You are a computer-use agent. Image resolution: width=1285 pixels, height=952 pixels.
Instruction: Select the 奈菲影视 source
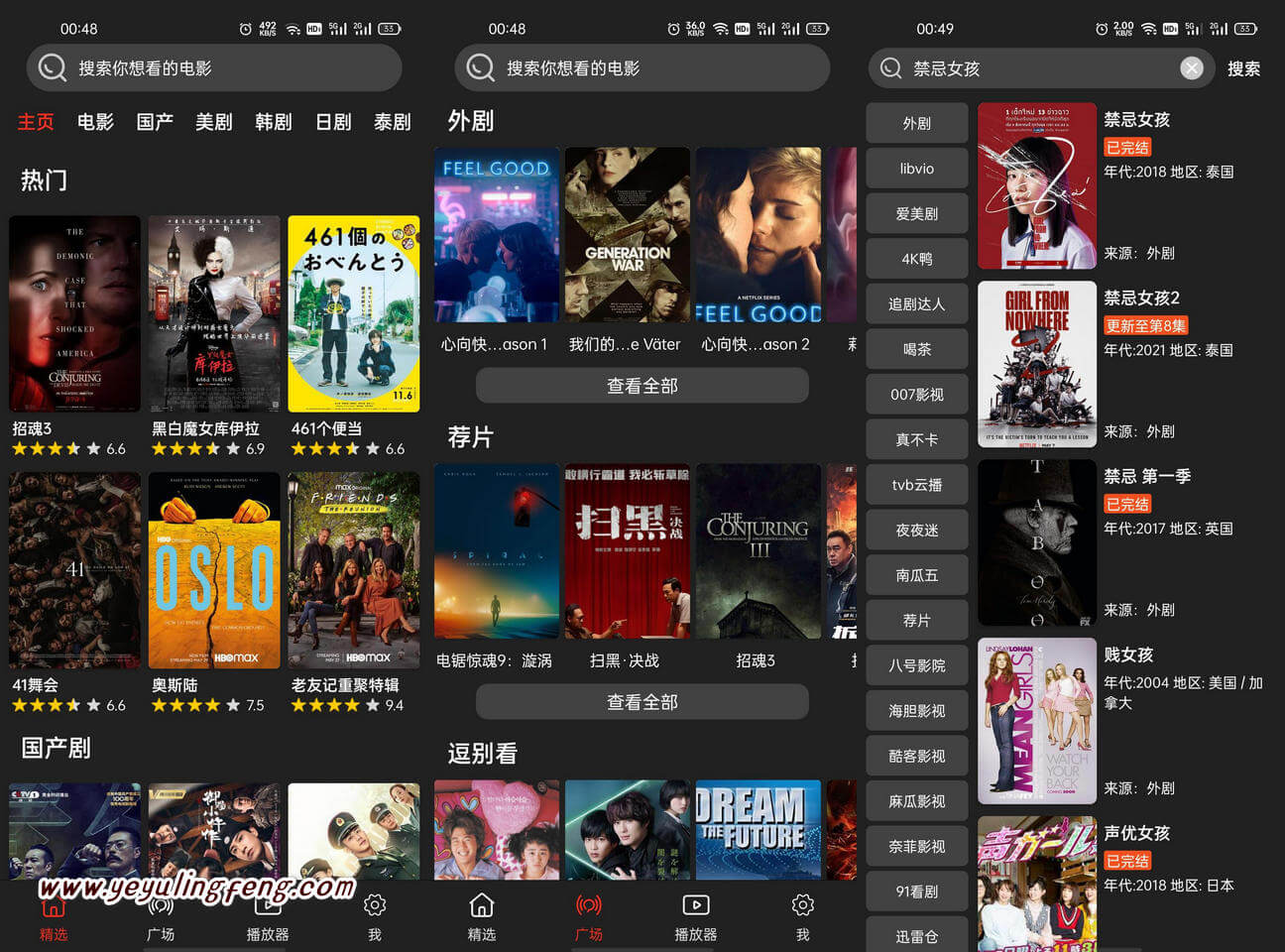[x=917, y=847]
